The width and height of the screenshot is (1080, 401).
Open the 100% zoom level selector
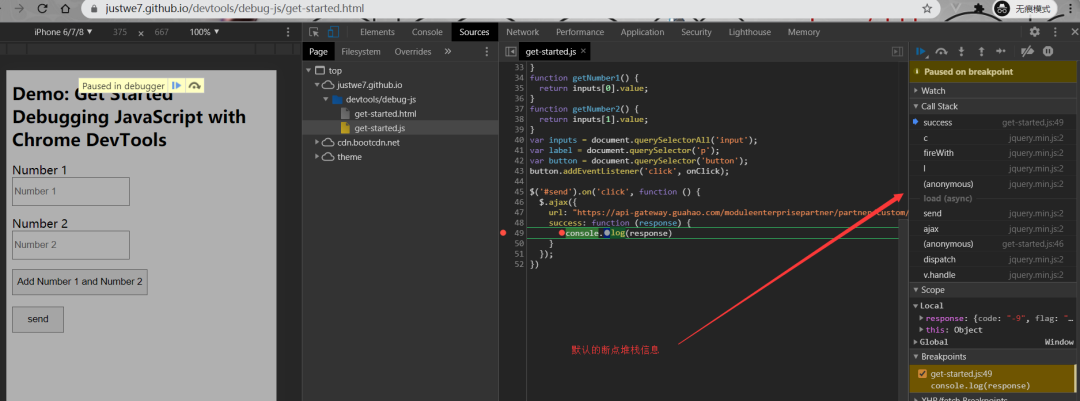point(204,32)
